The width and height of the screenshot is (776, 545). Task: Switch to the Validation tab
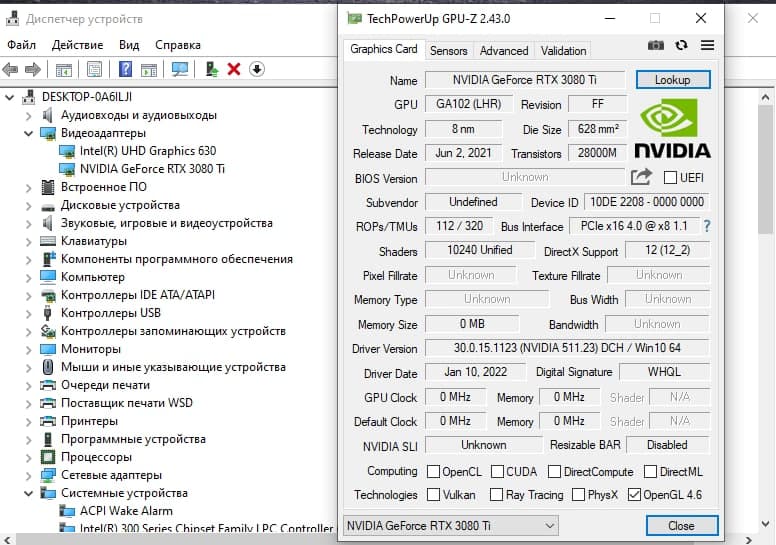pyautogui.click(x=563, y=50)
